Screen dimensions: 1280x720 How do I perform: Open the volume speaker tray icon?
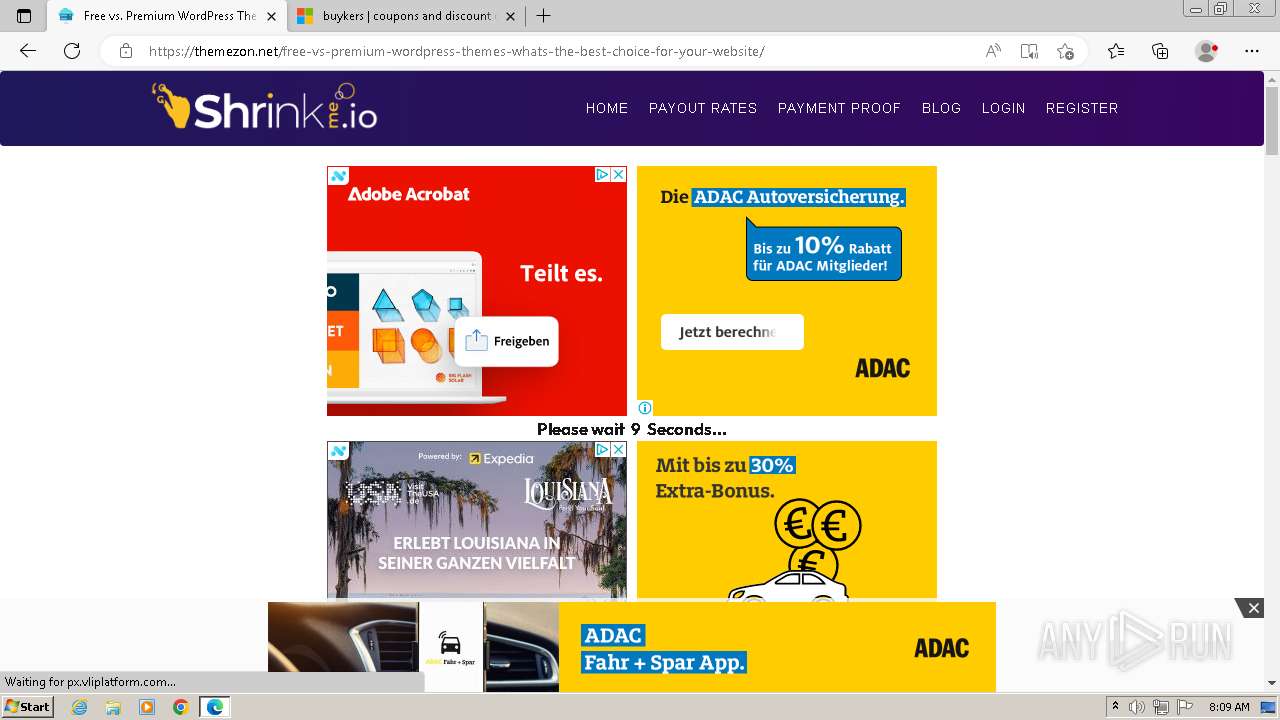(x=1138, y=707)
